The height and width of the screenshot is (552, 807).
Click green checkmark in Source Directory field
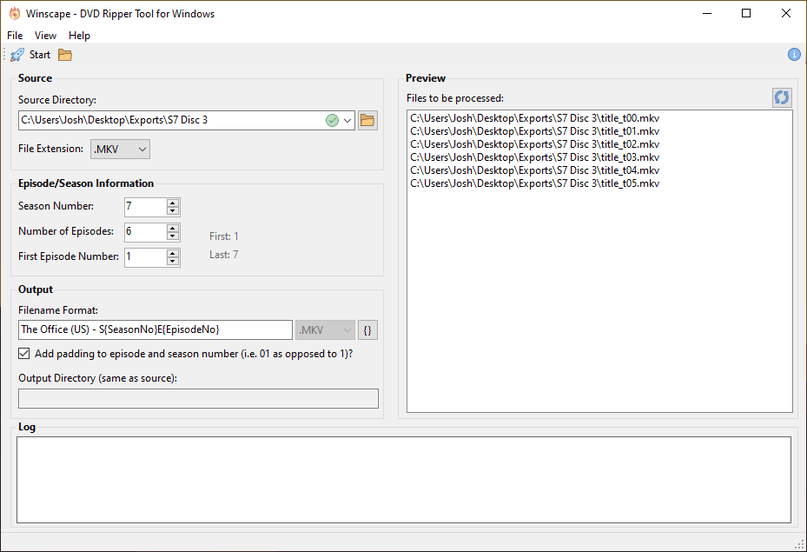[x=332, y=121]
